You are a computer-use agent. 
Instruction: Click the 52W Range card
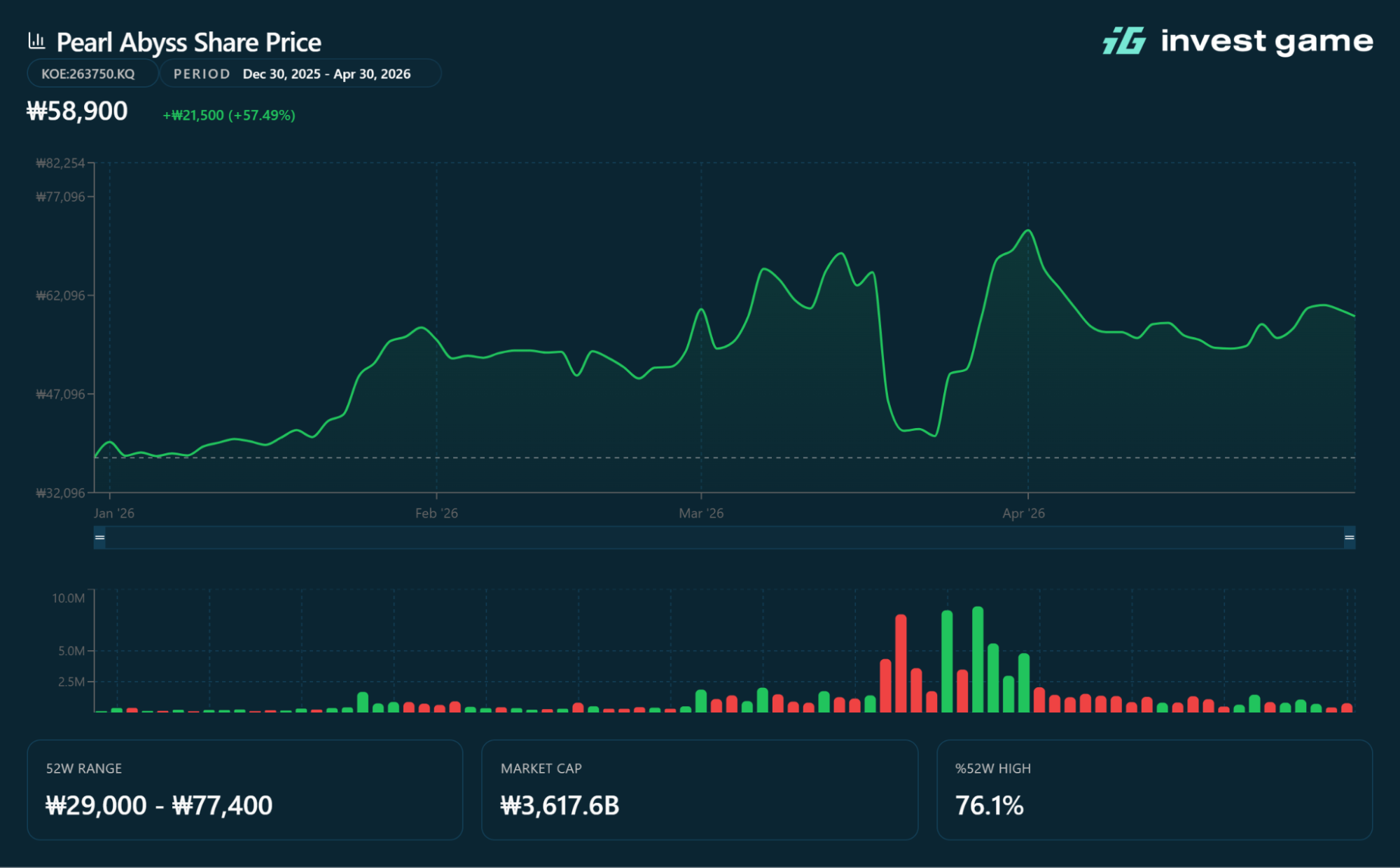245,790
